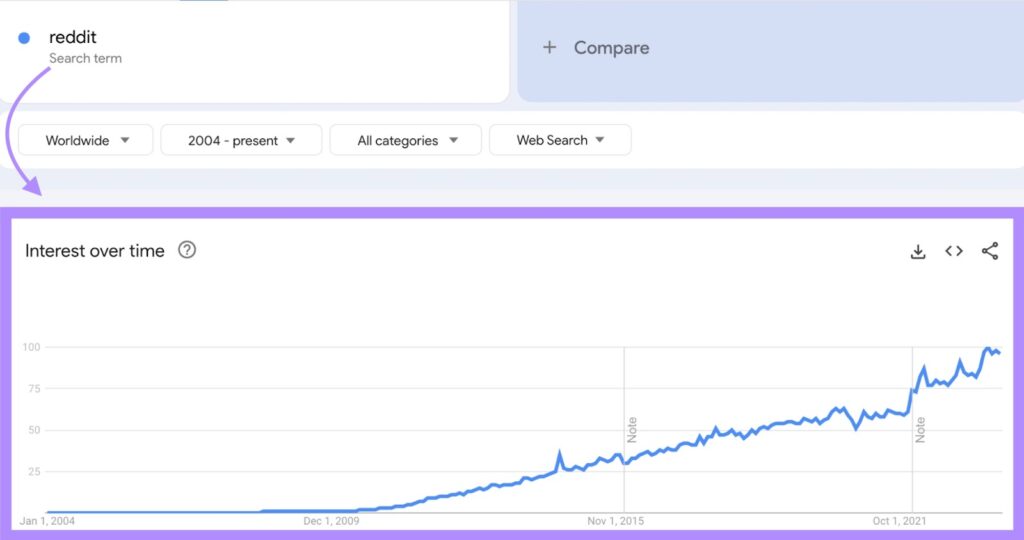Click the Search term label under reddit

pyautogui.click(x=85, y=58)
